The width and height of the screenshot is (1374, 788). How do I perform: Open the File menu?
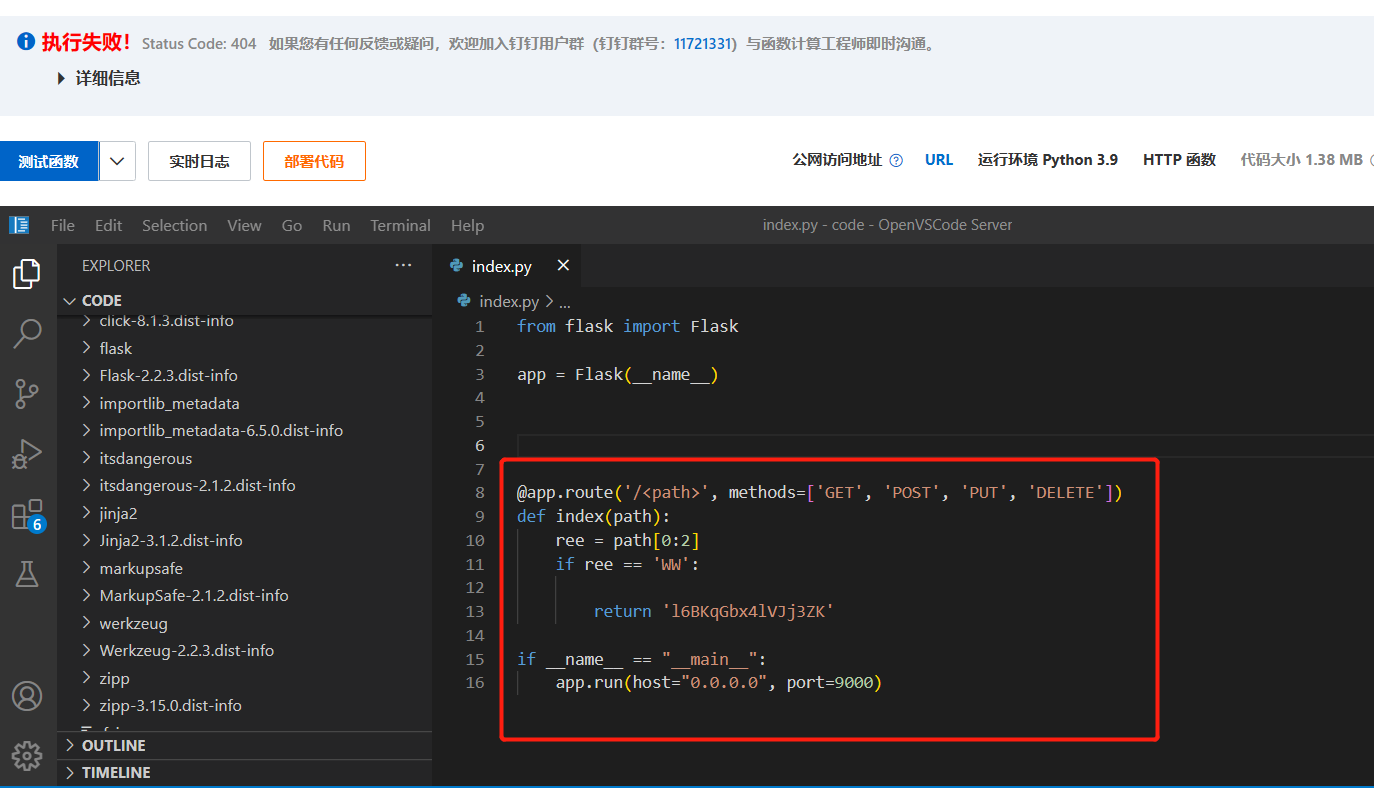point(62,225)
